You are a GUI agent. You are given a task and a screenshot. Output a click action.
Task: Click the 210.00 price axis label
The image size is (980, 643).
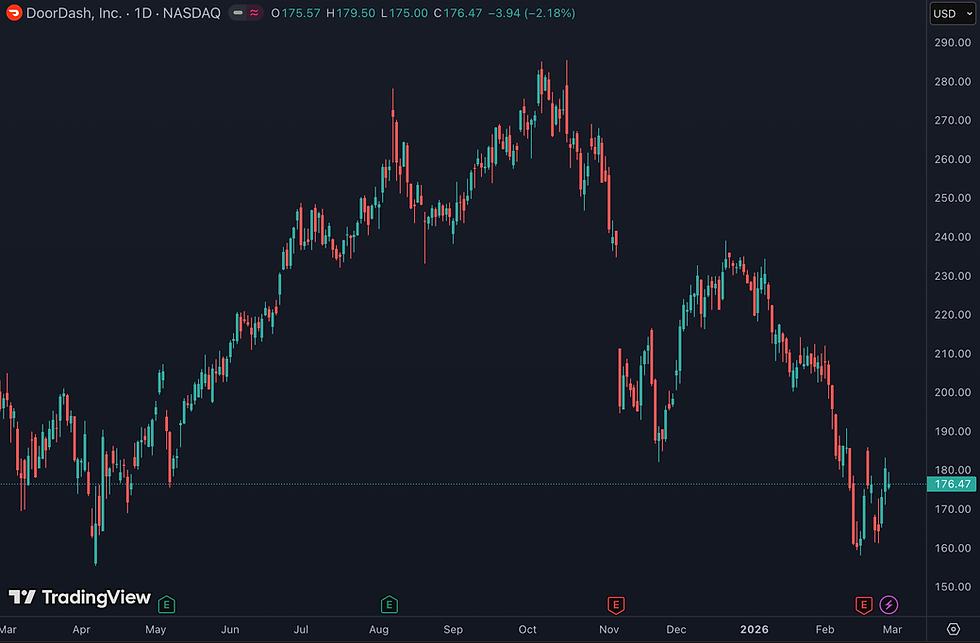952,354
